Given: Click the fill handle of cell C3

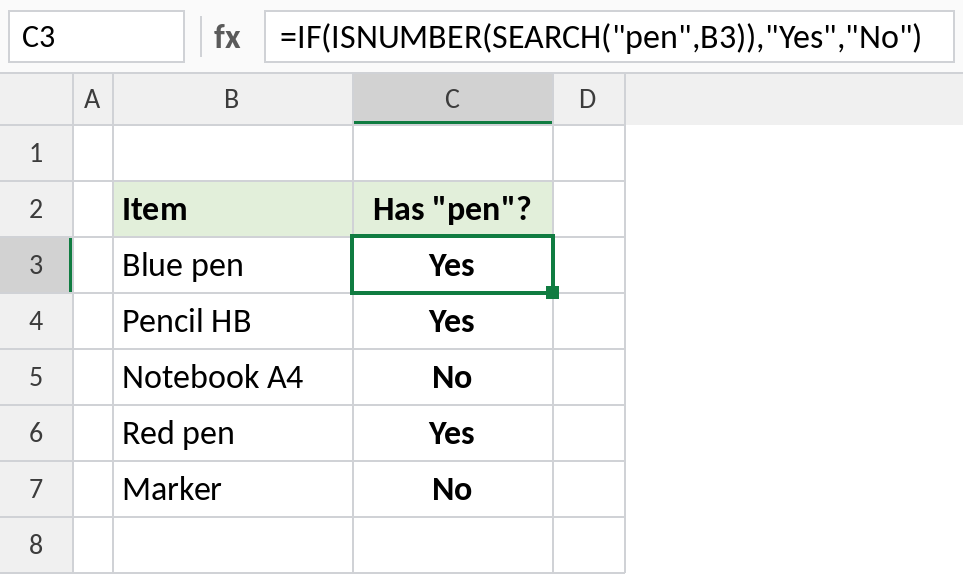Looking at the screenshot, I should (552, 293).
